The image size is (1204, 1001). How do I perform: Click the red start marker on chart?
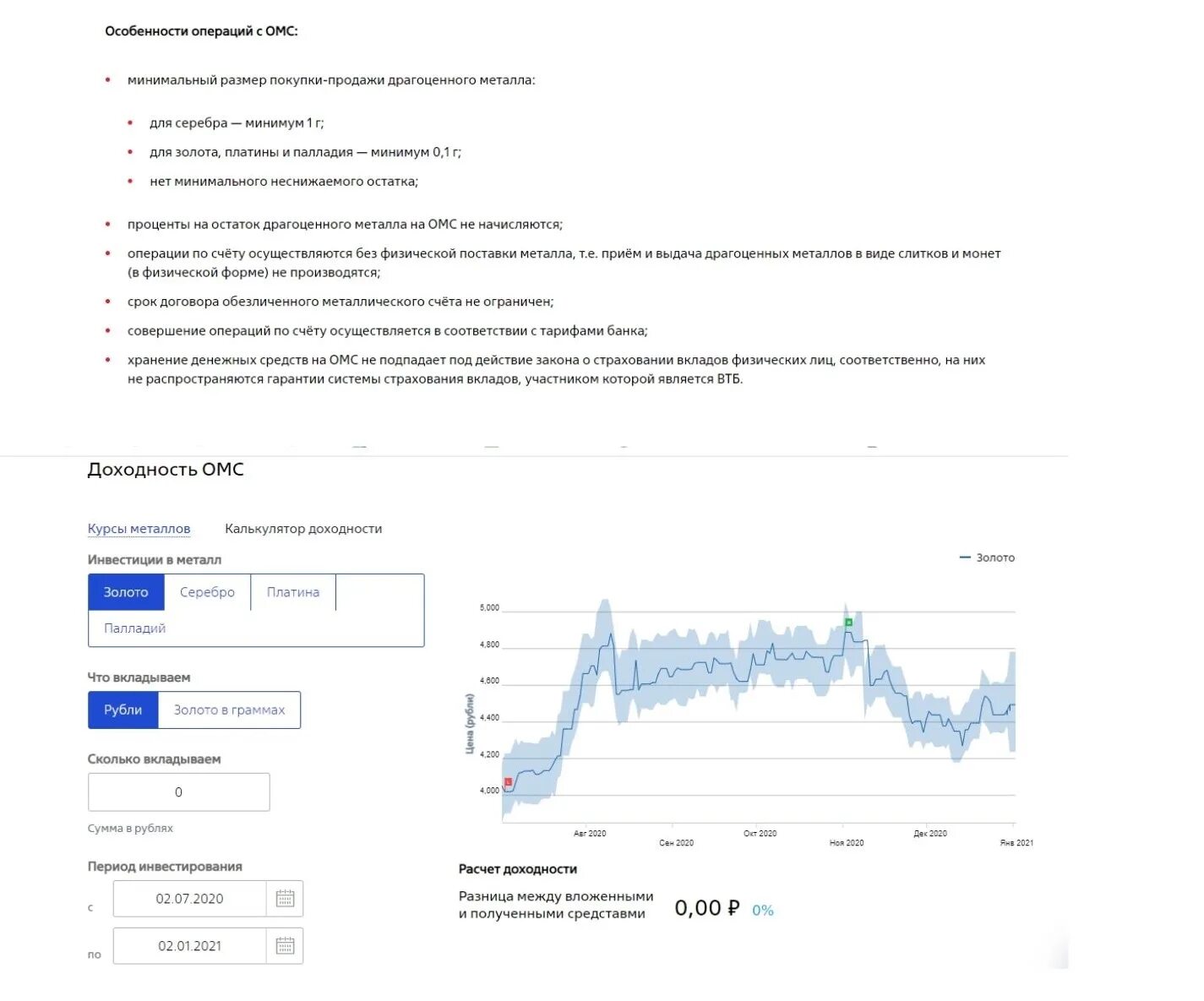coord(508,782)
